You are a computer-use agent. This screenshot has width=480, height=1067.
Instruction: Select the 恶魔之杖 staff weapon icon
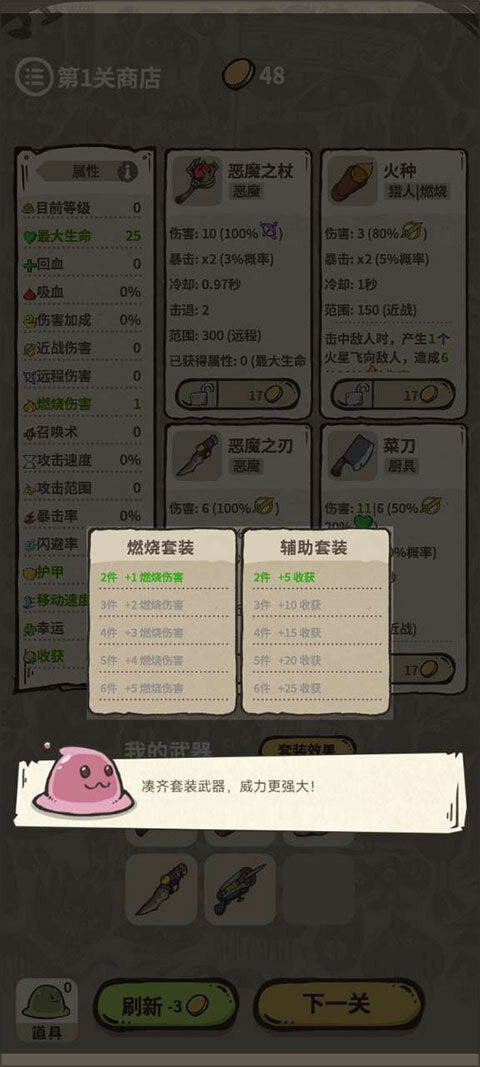197,181
